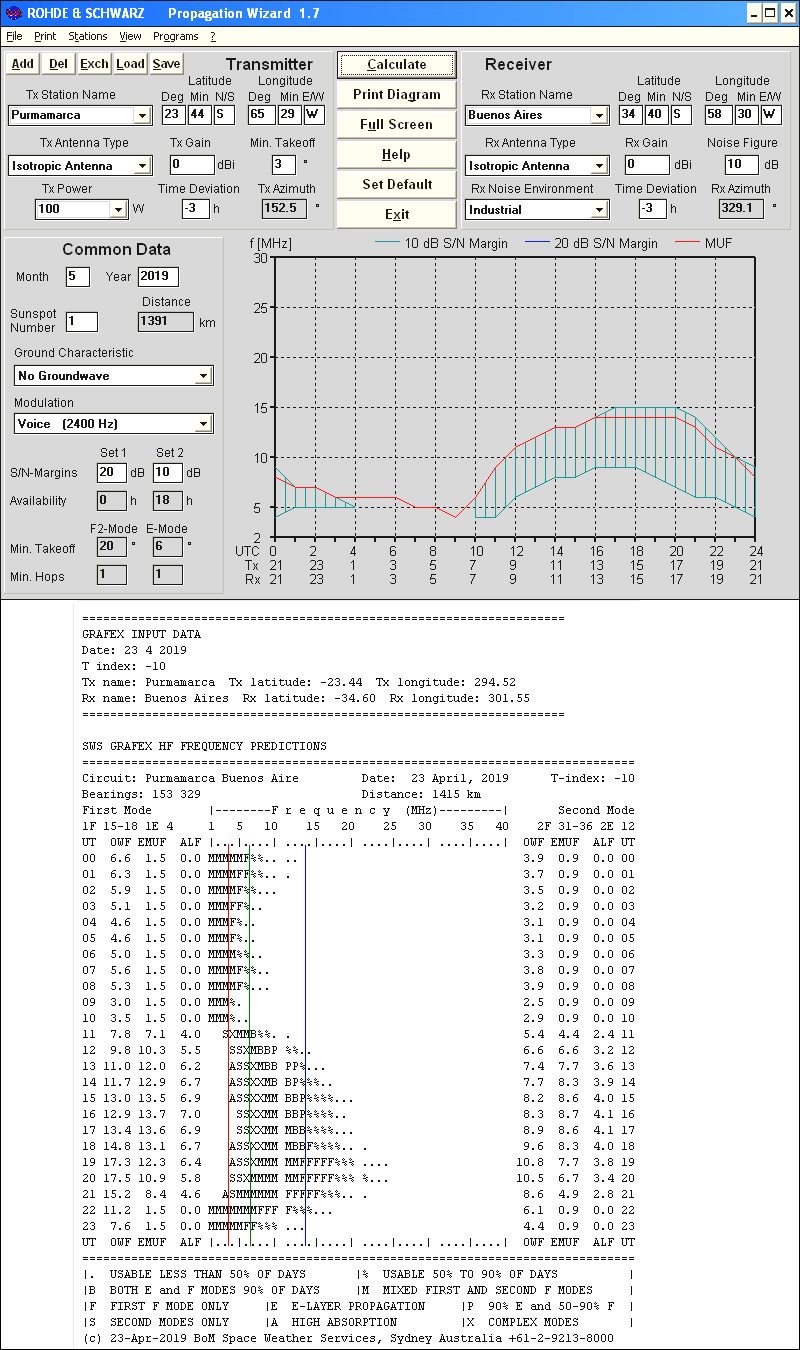800x1350 pixels.
Task: Click Print Diagram button
Action: [x=396, y=95]
